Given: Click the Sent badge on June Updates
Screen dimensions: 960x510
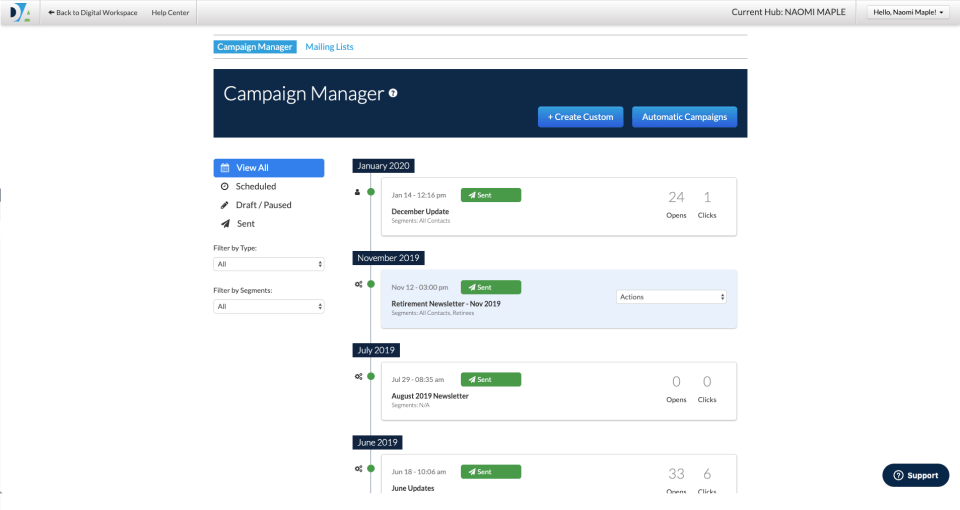Looking at the screenshot, I should (x=491, y=472).
